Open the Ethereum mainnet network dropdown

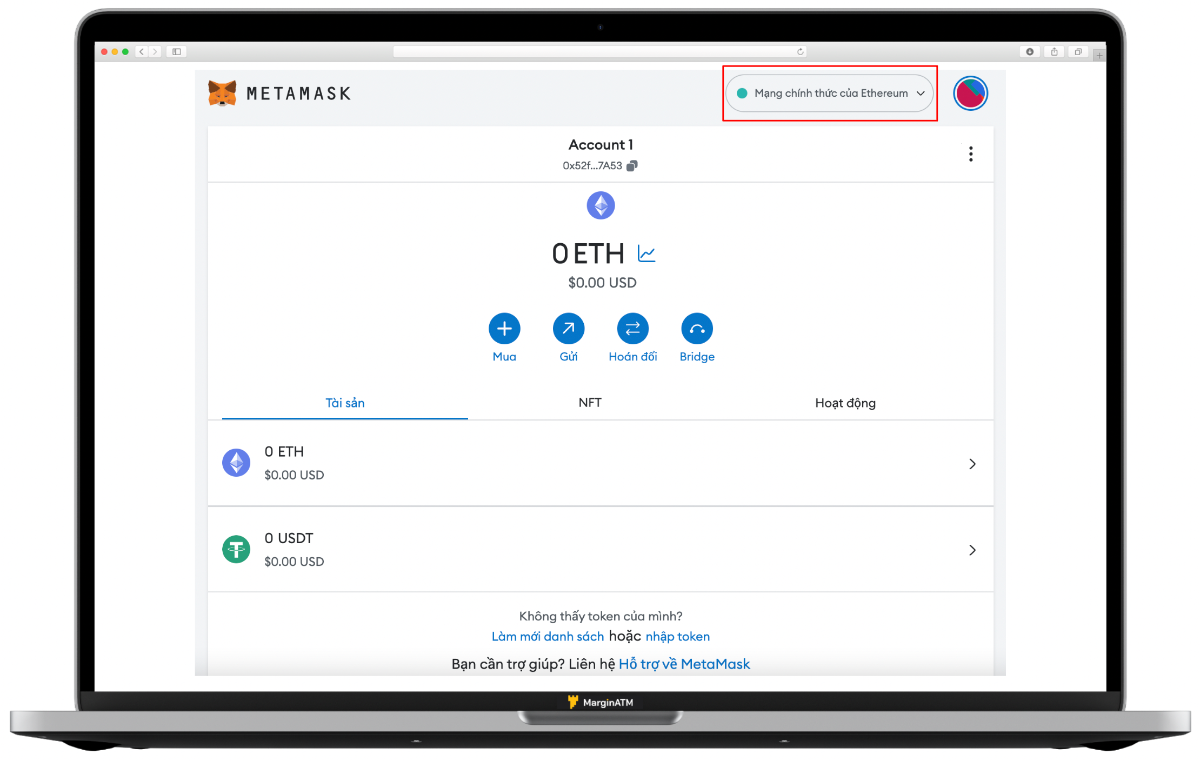pyautogui.click(x=829, y=93)
